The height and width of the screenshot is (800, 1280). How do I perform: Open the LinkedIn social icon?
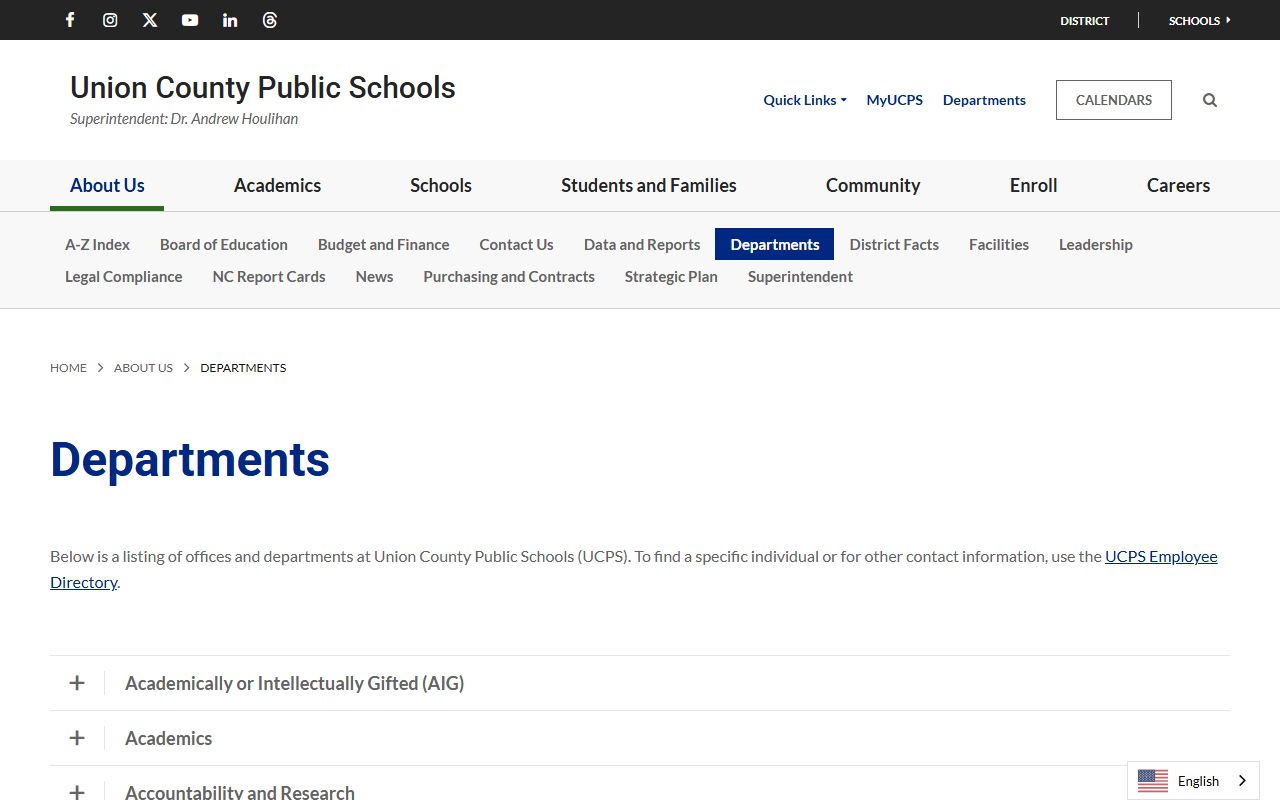(230, 20)
